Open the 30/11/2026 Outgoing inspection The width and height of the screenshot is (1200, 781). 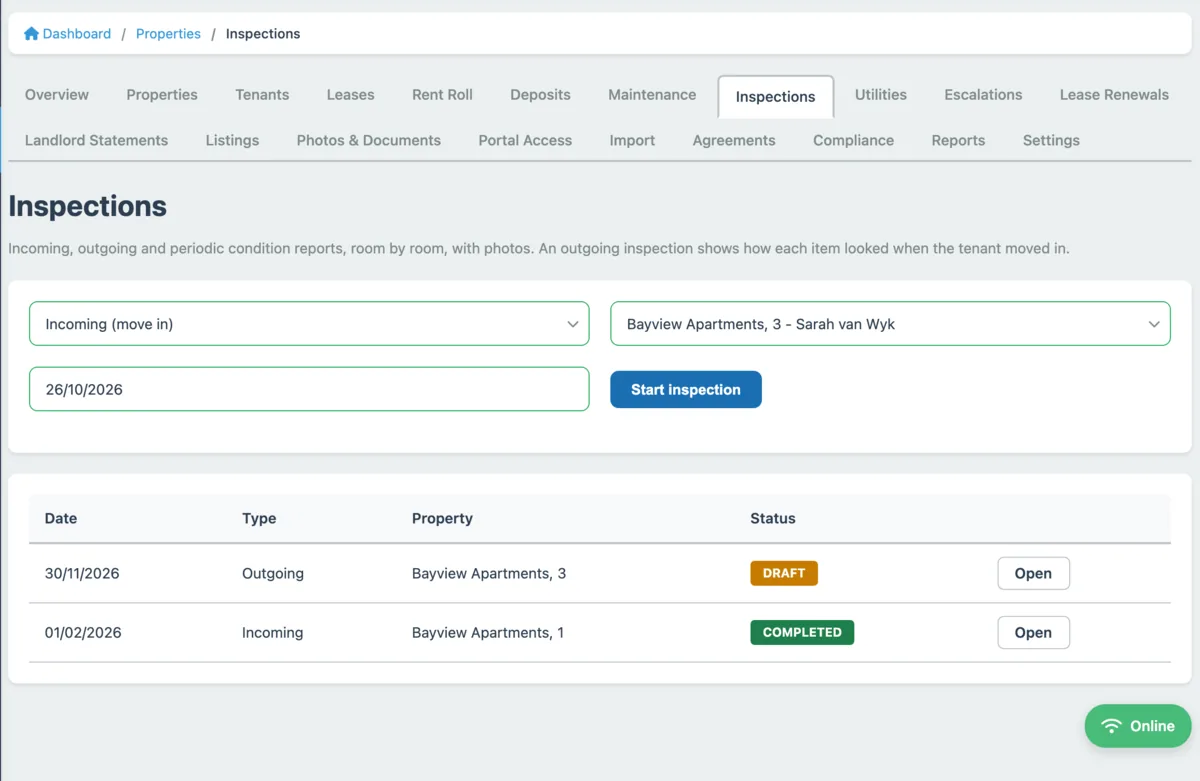coord(1033,574)
